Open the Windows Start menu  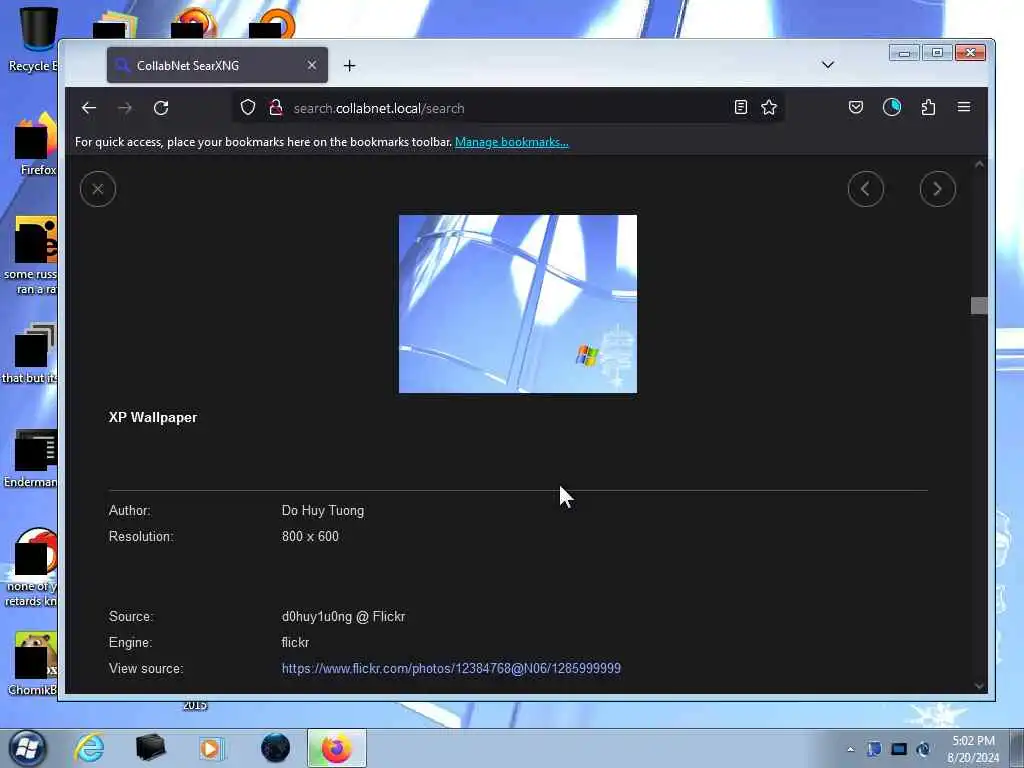27,748
